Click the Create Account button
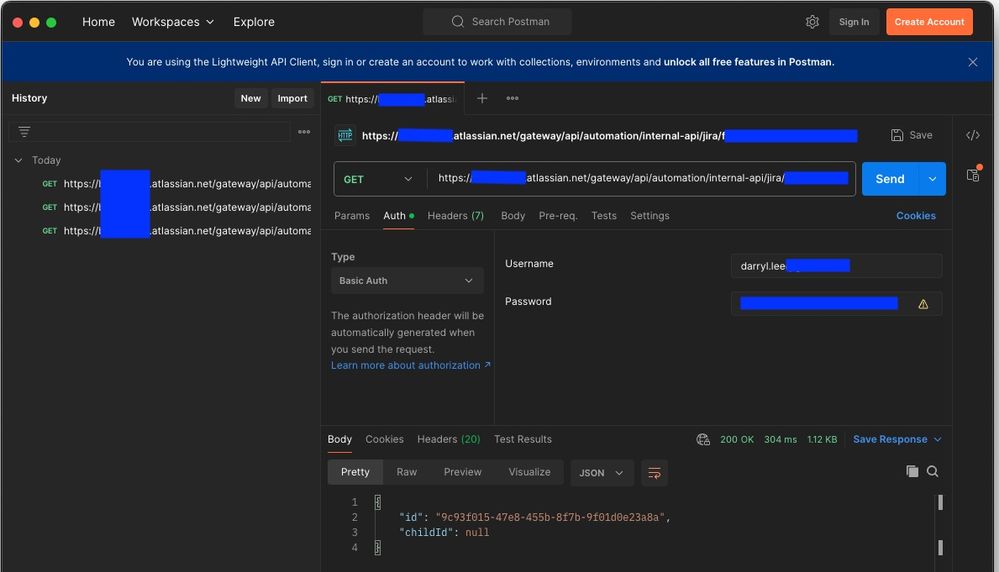999x572 pixels. (929, 22)
